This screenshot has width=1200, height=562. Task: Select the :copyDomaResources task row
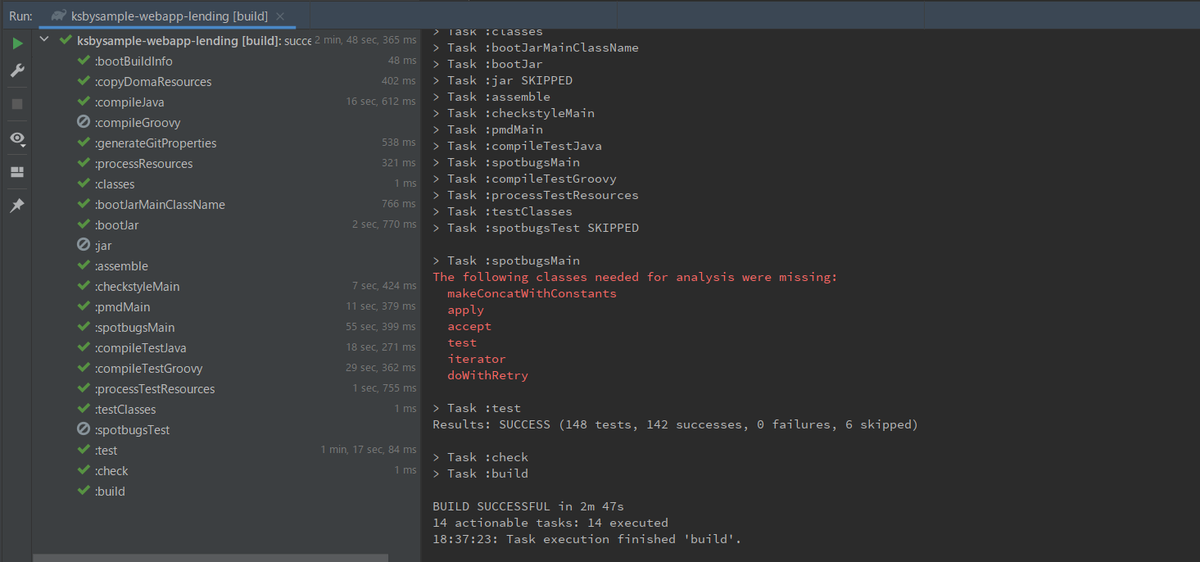(226, 82)
